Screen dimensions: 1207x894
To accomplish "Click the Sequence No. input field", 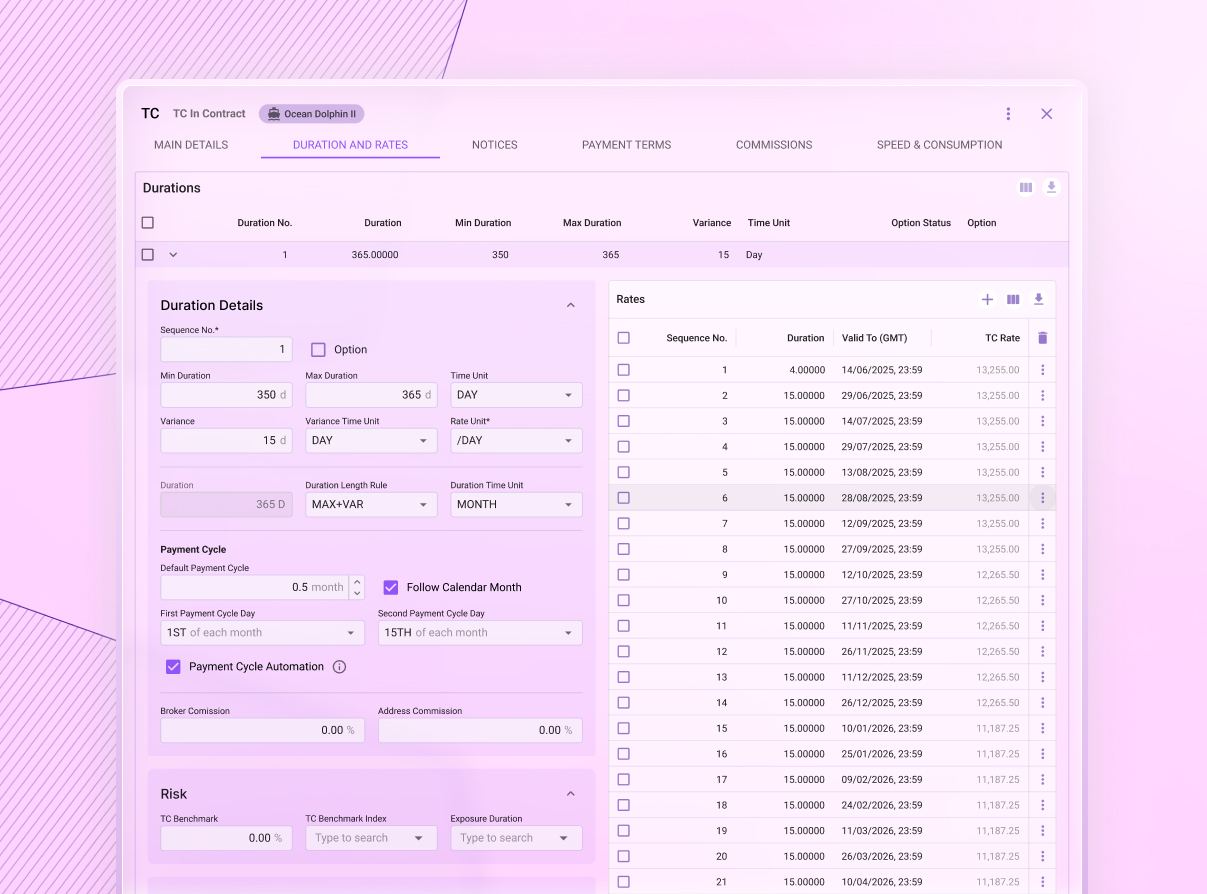I will click(x=226, y=350).
